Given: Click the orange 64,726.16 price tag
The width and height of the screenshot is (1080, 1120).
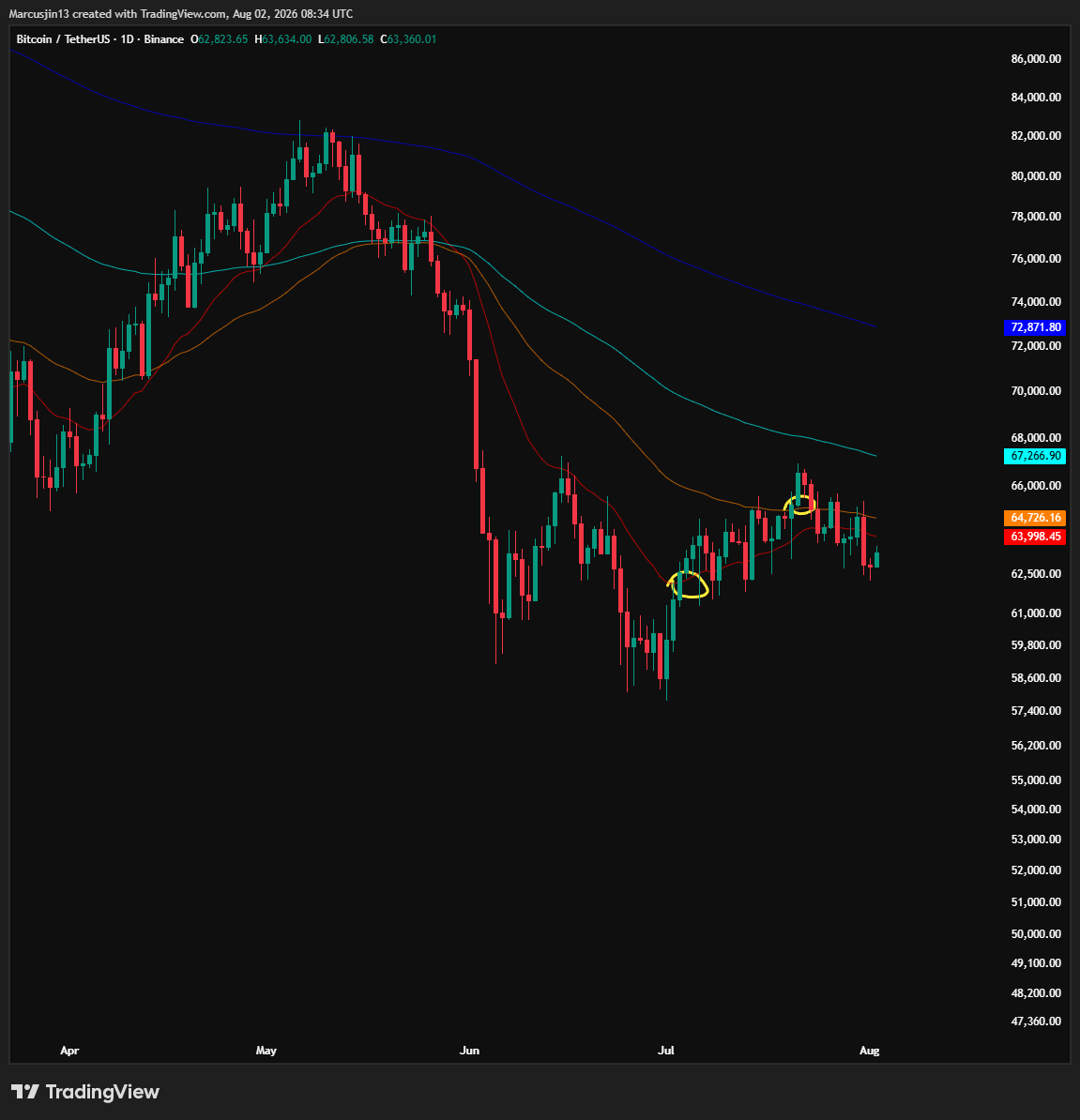Looking at the screenshot, I should click(x=1035, y=517).
